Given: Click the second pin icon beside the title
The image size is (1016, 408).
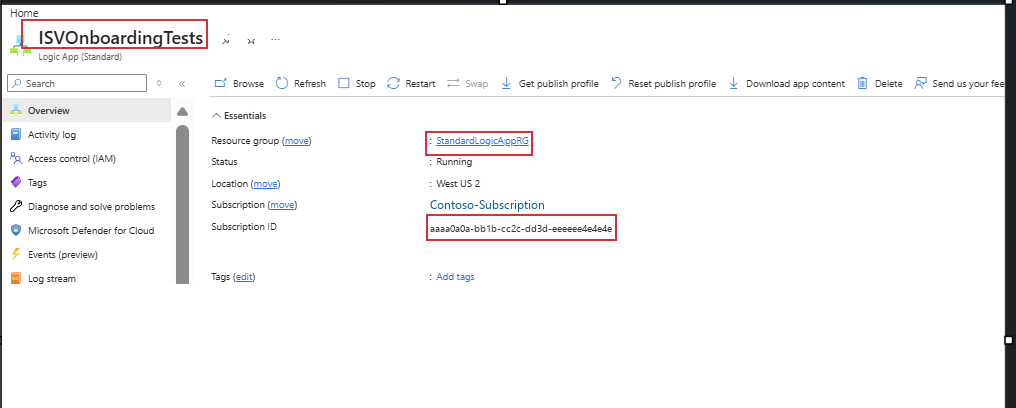Looking at the screenshot, I should pos(251,40).
